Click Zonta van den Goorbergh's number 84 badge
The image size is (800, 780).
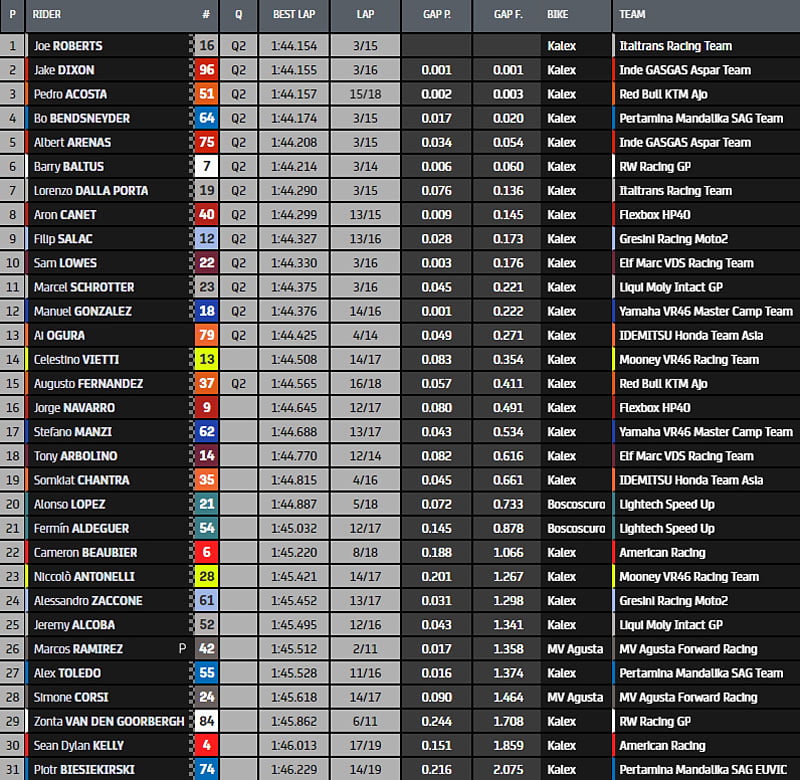[x=206, y=721]
